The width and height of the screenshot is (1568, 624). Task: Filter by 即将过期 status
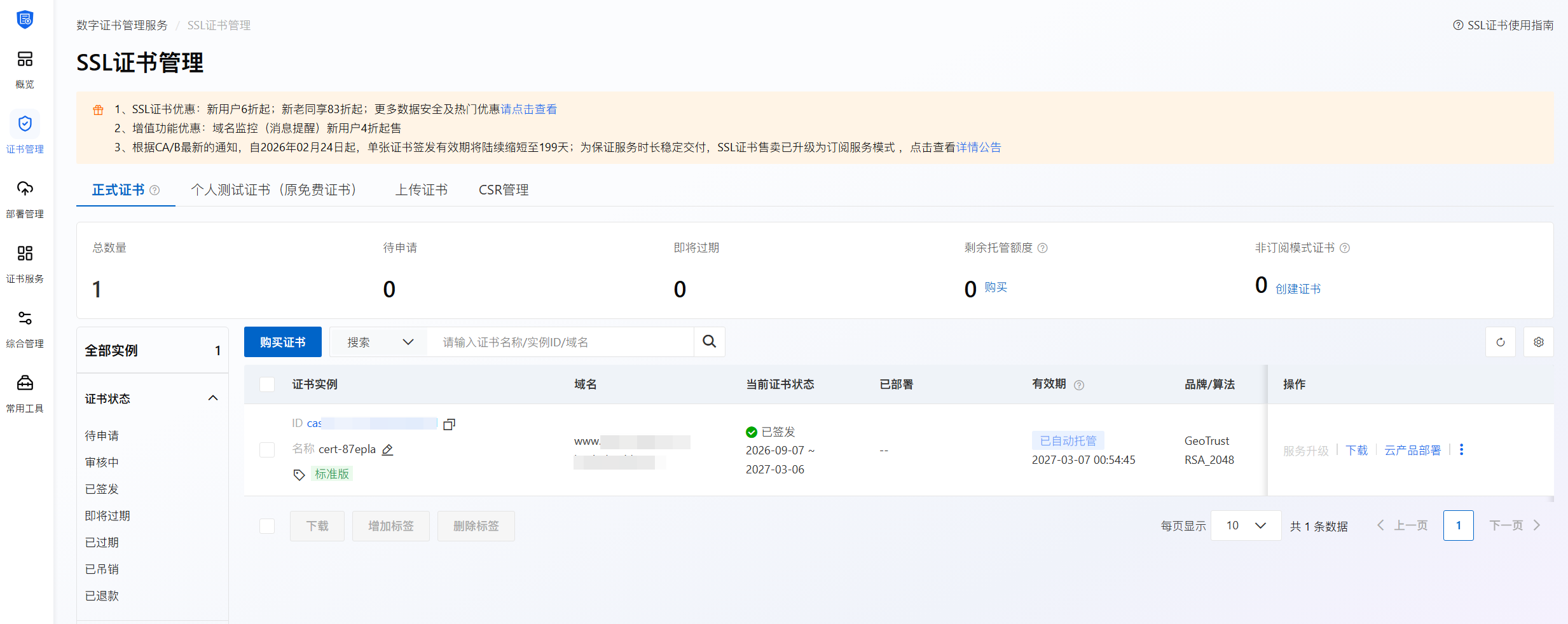[107, 515]
